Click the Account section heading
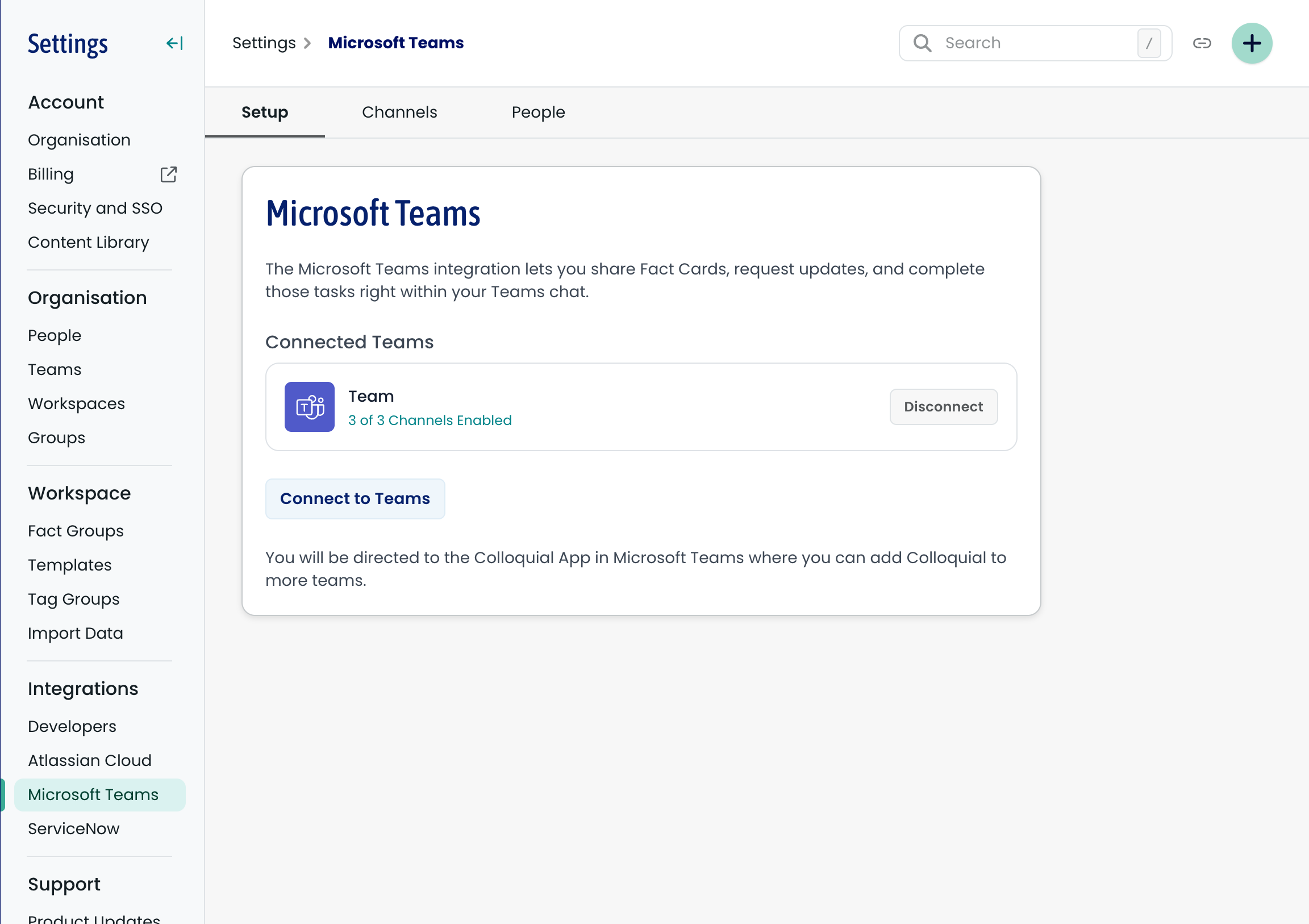Image resolution: width=1309 pixels, height=924 pixels. pos(65,103)
